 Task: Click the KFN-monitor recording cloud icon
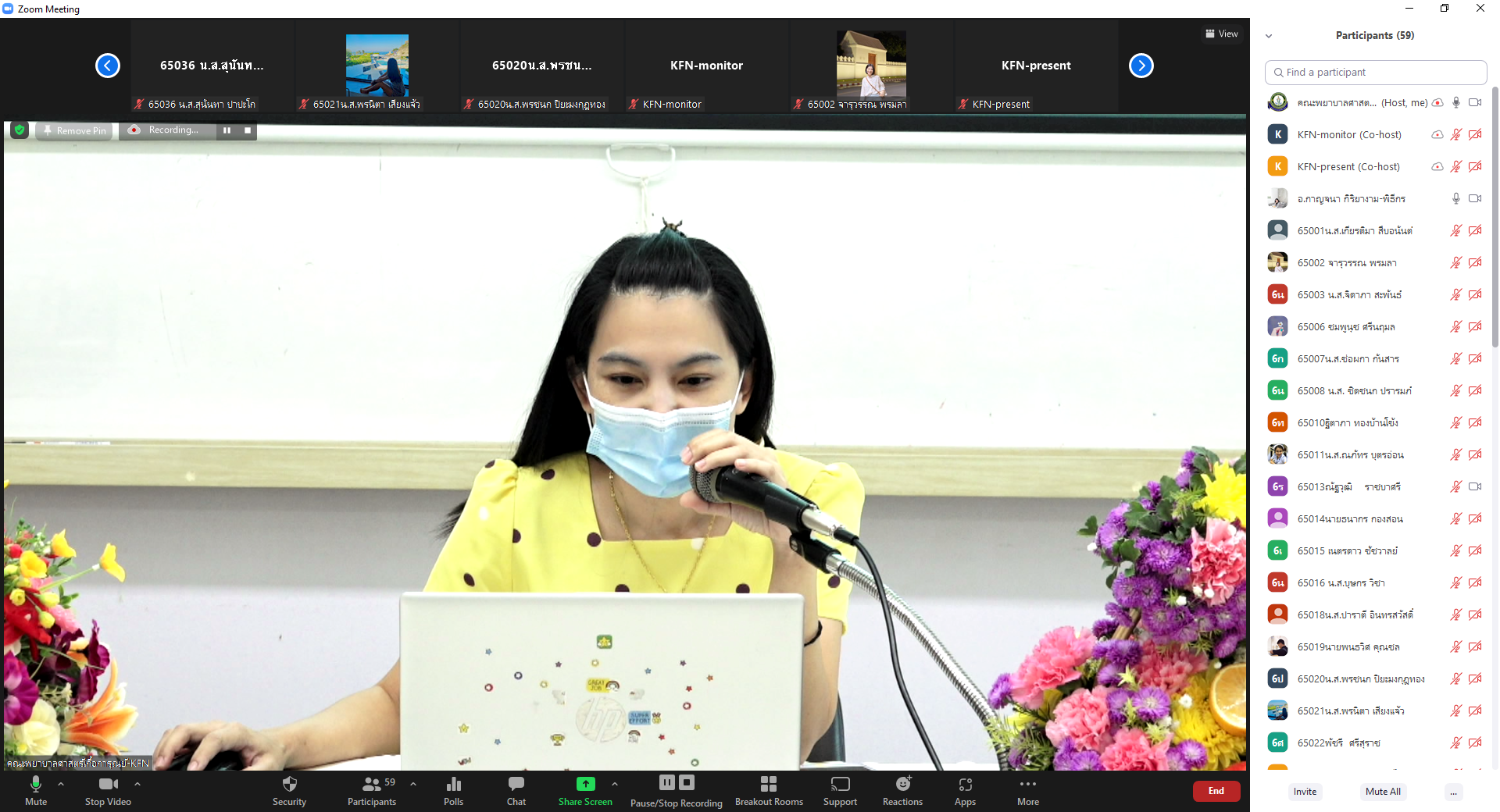1437,134
